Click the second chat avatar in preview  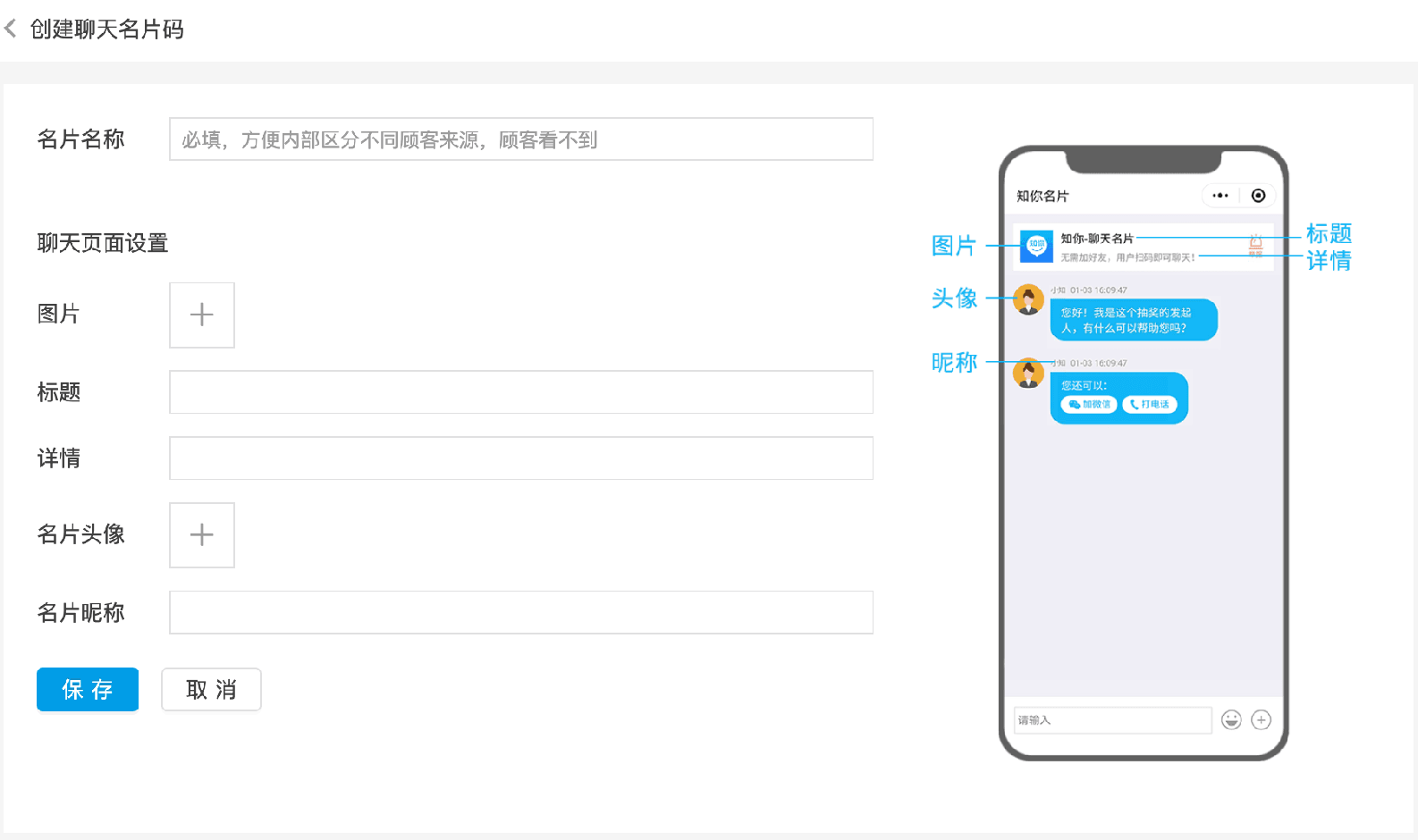[1029, 373]
